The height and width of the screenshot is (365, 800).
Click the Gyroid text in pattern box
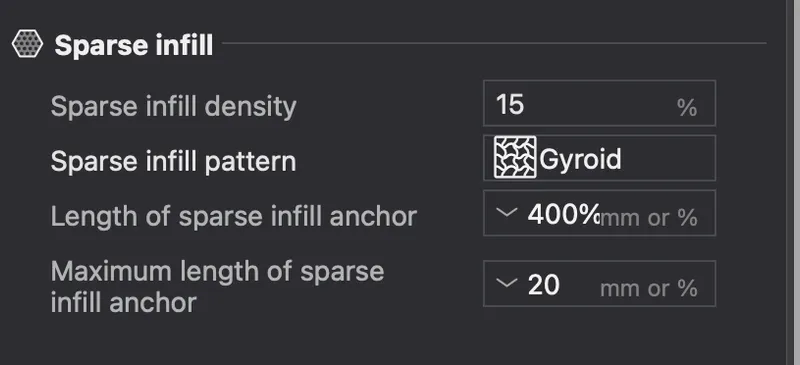[580, 159]
